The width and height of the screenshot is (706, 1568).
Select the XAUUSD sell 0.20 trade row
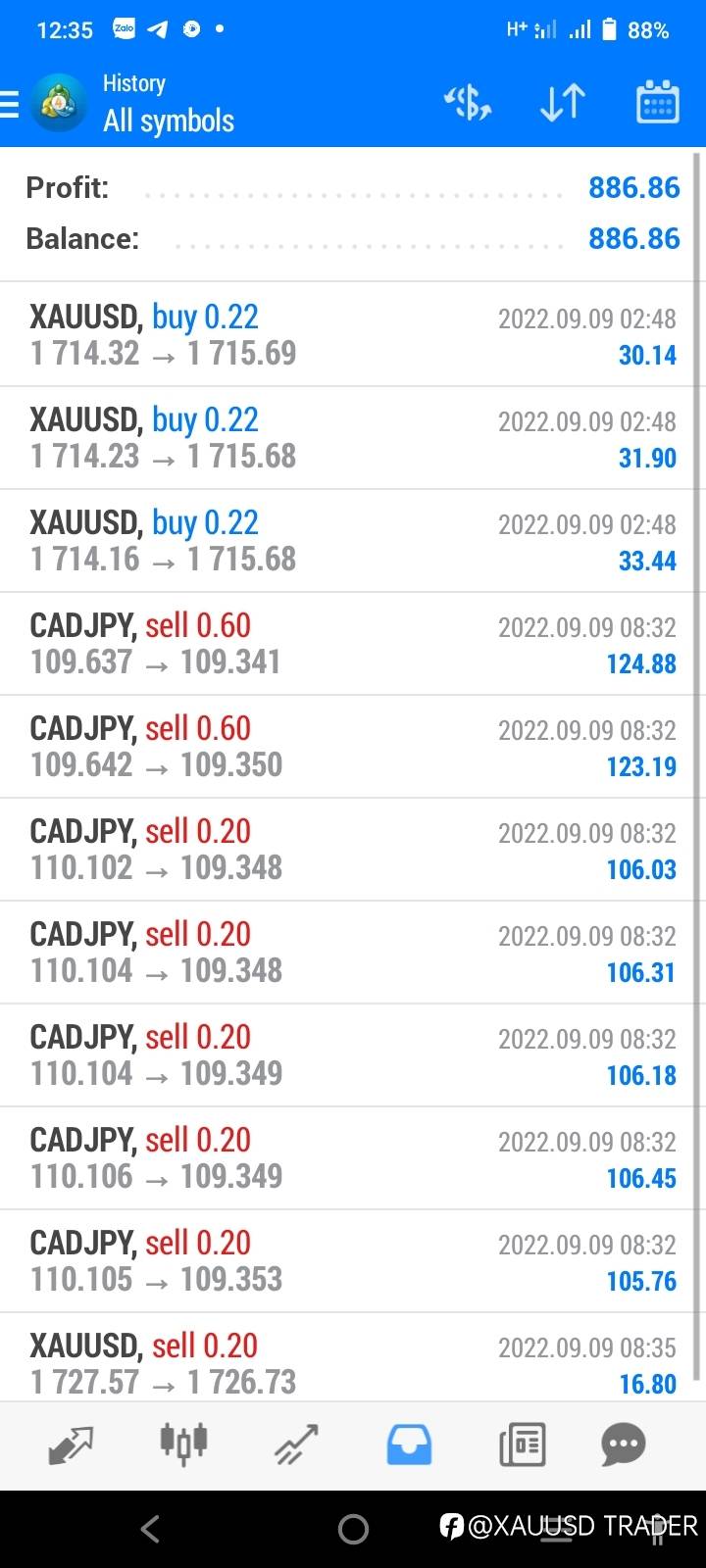point(351,1362)
